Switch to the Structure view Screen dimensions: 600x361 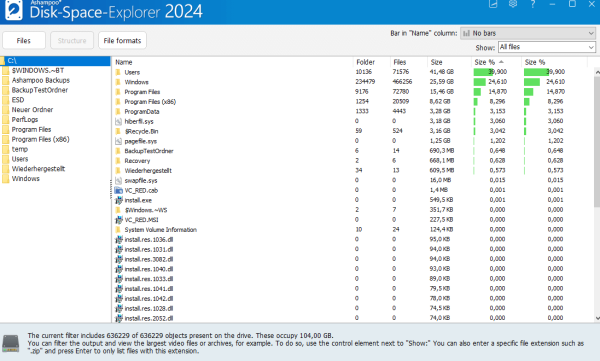(72, 40)
